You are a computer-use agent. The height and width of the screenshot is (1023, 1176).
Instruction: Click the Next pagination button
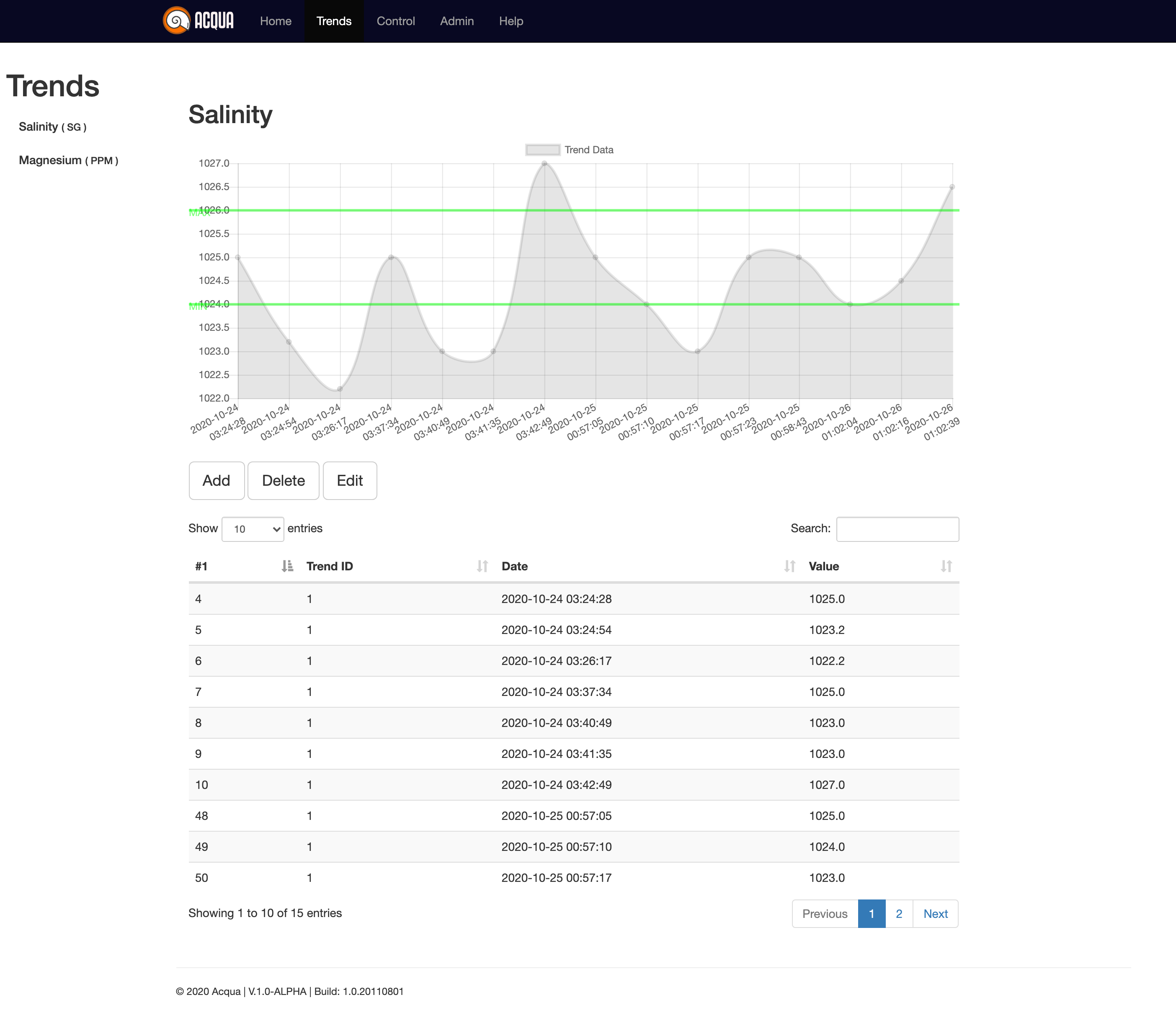coord(935,914)
